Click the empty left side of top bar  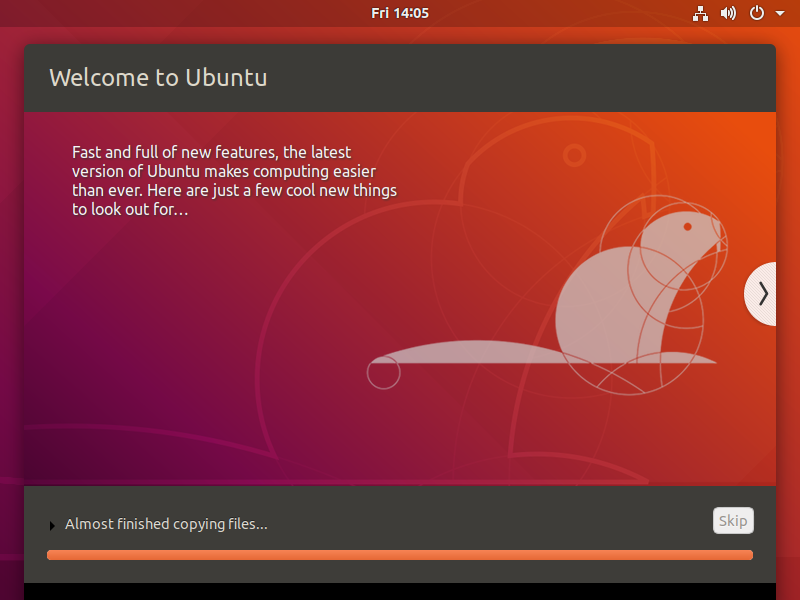click(x=150, y=13)
